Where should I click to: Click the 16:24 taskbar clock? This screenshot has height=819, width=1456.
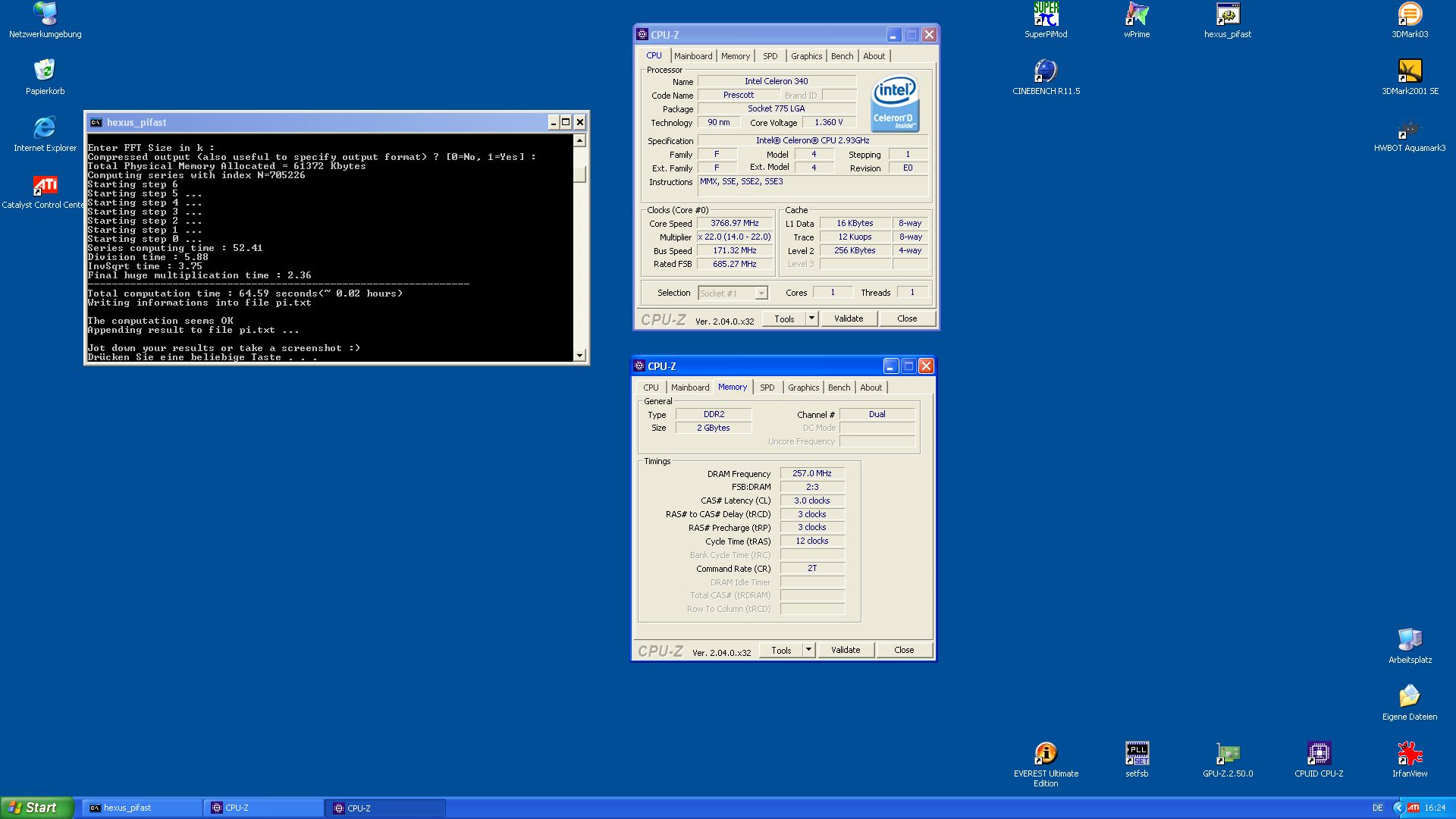(1435, 808)
